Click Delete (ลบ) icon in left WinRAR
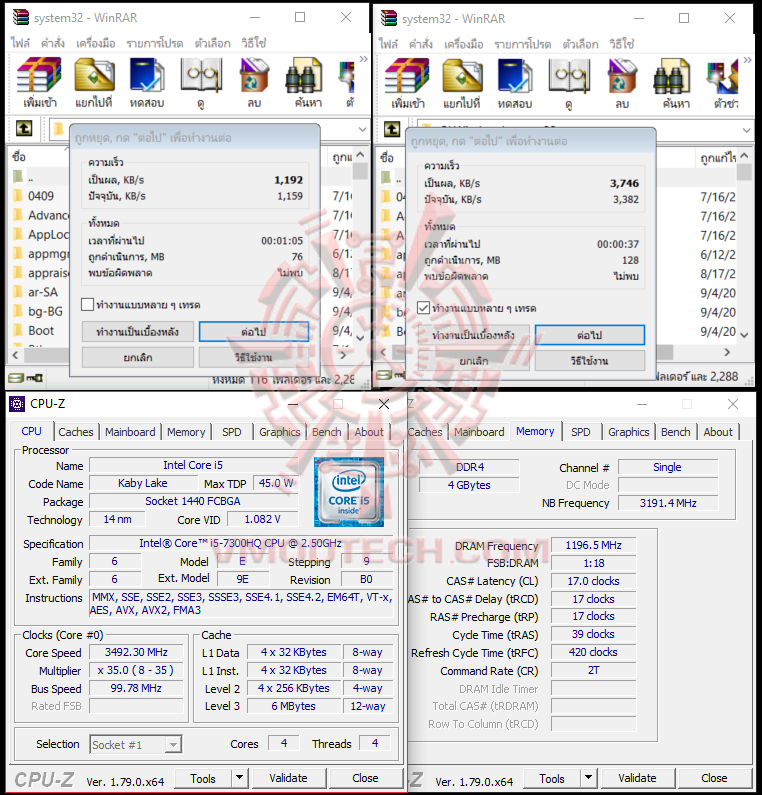 254,75
